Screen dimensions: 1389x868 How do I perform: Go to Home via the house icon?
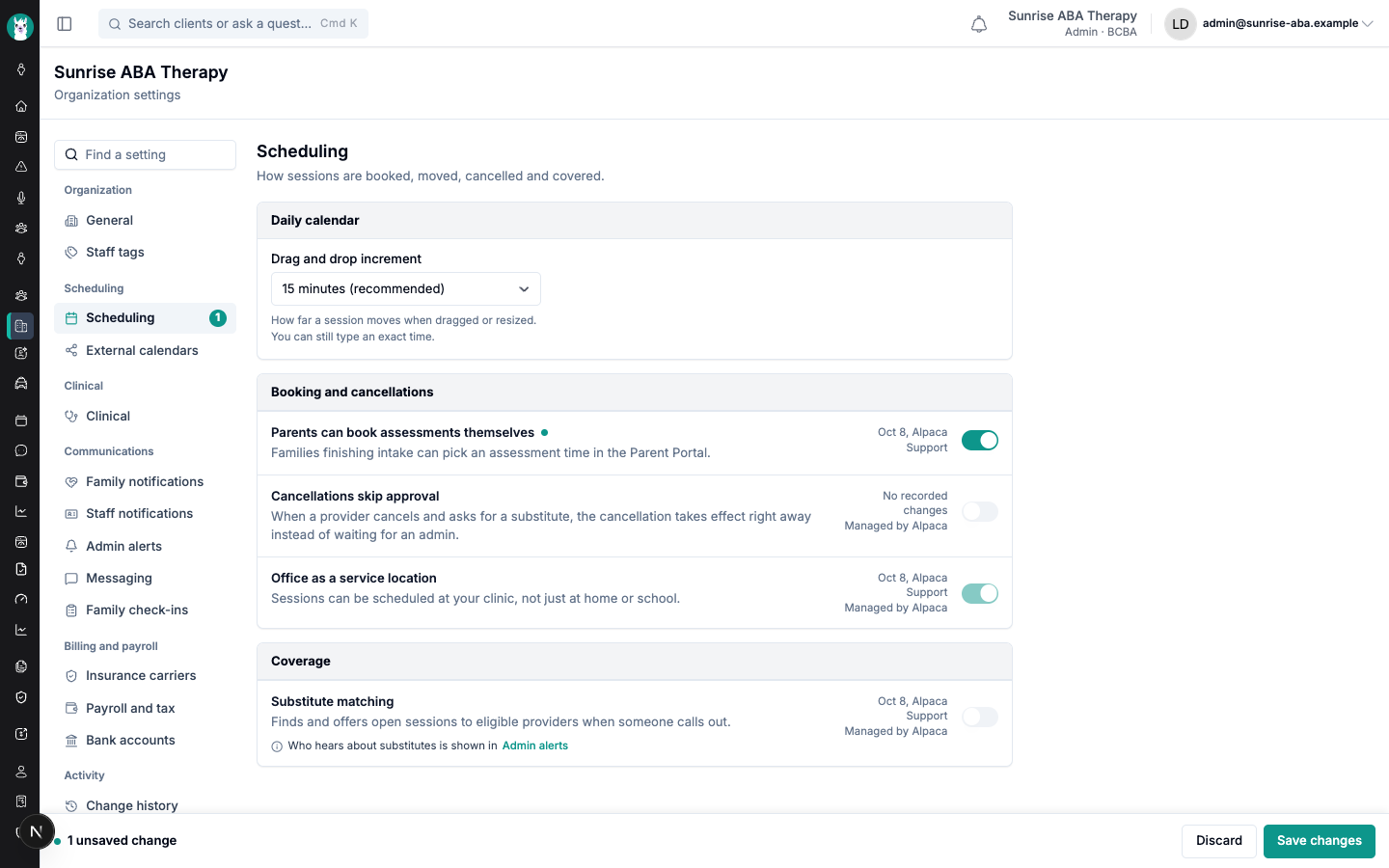point(20,106)
